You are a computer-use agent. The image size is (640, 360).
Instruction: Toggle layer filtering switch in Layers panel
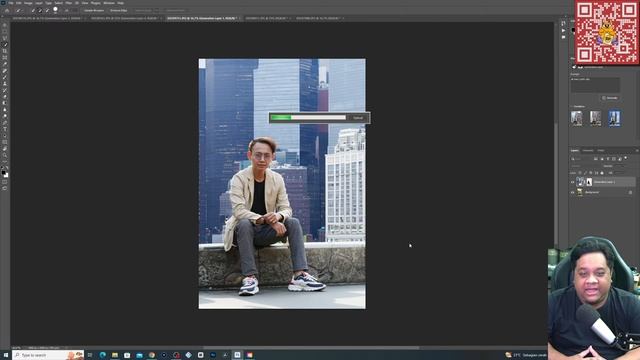[625, 158]
